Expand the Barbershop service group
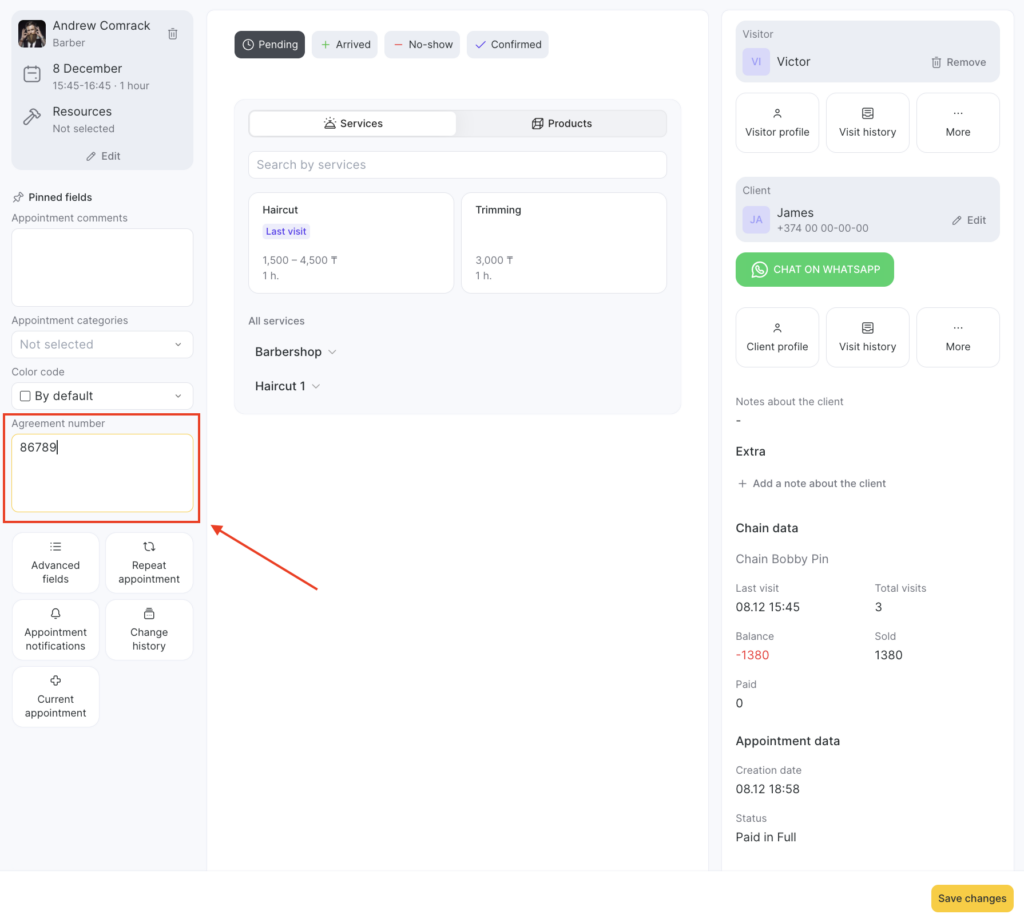This screenshot has height=918, width=1024. tap(296, 352)
